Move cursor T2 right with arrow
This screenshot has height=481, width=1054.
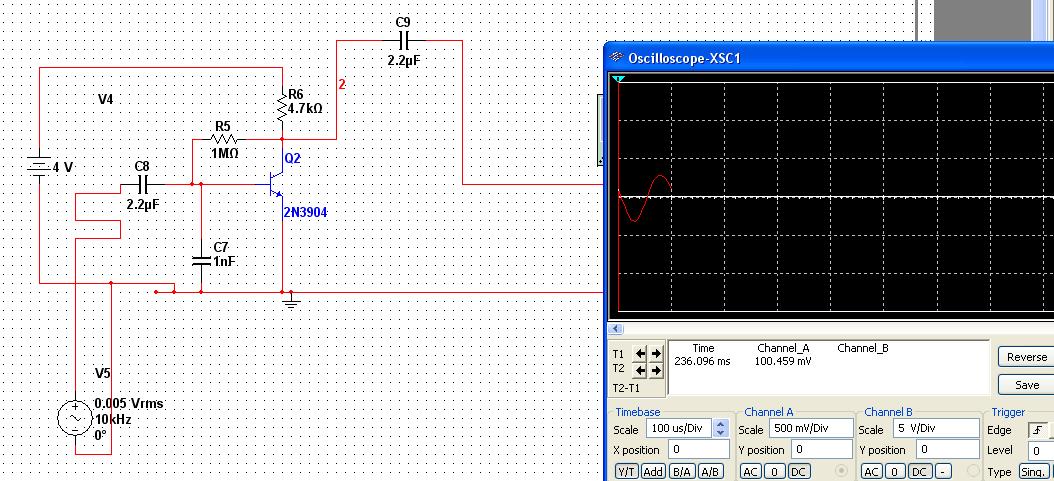click(656, 370)
